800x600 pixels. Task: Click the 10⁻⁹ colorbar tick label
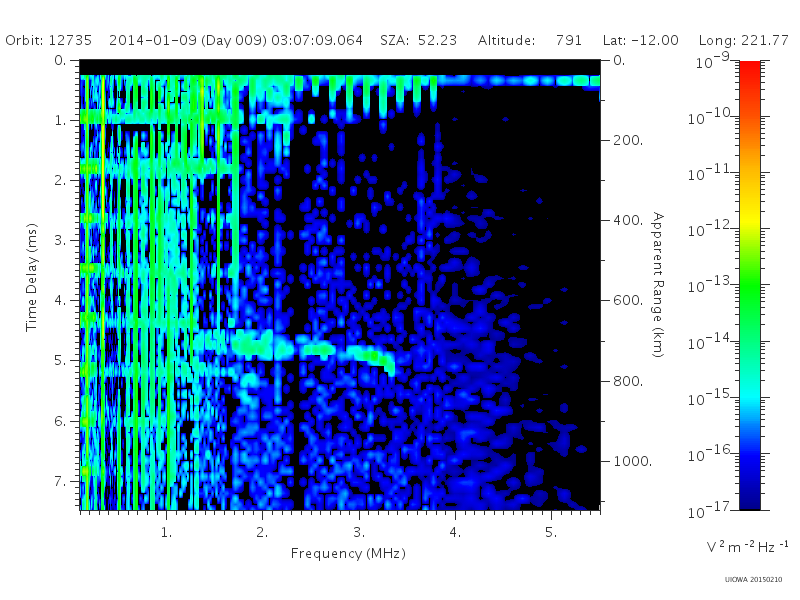coord(713,61)
